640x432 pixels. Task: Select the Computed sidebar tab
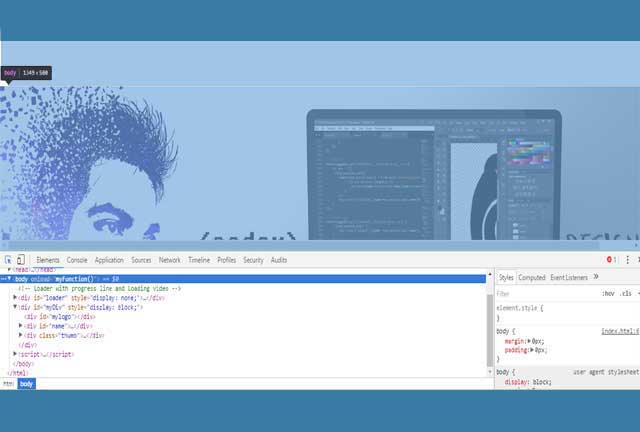click(x=532, y=278)
